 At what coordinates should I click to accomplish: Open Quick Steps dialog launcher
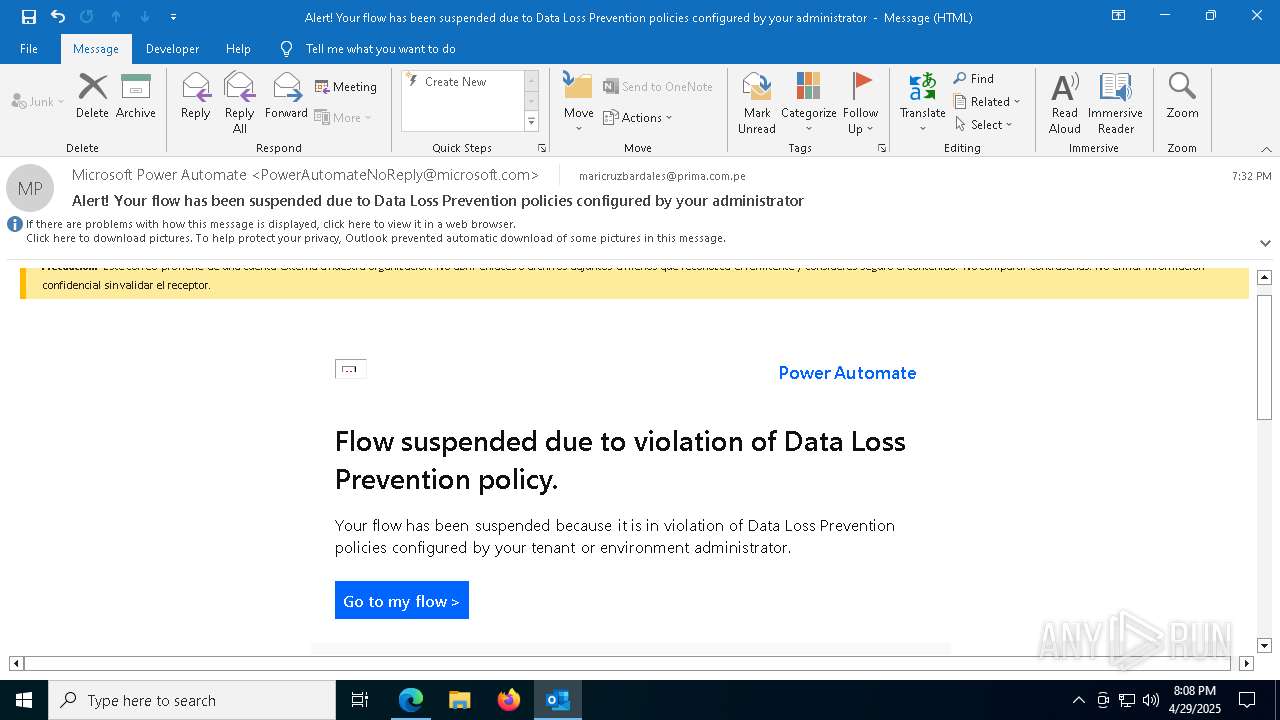pos(542,148)
